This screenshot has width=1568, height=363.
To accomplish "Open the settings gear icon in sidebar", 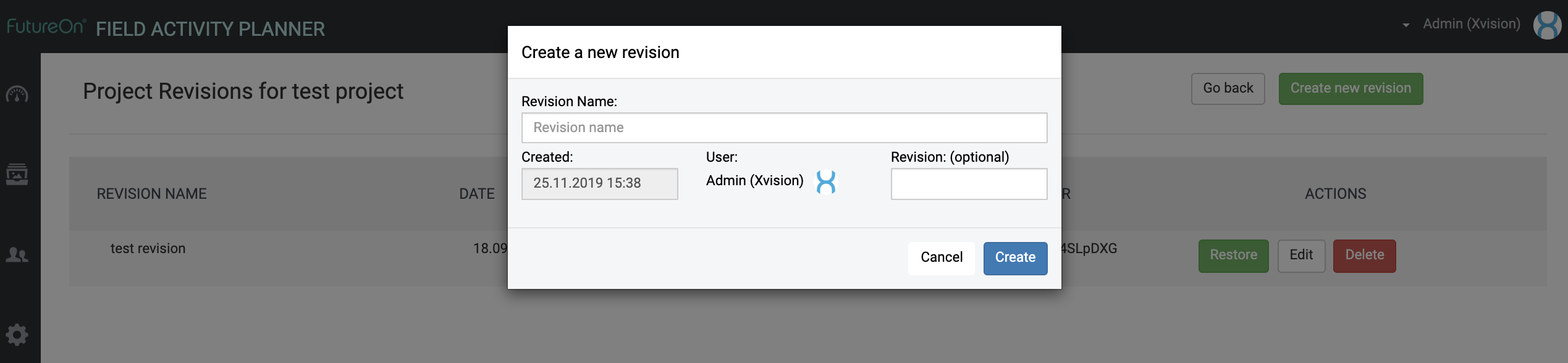I will 17,335.
